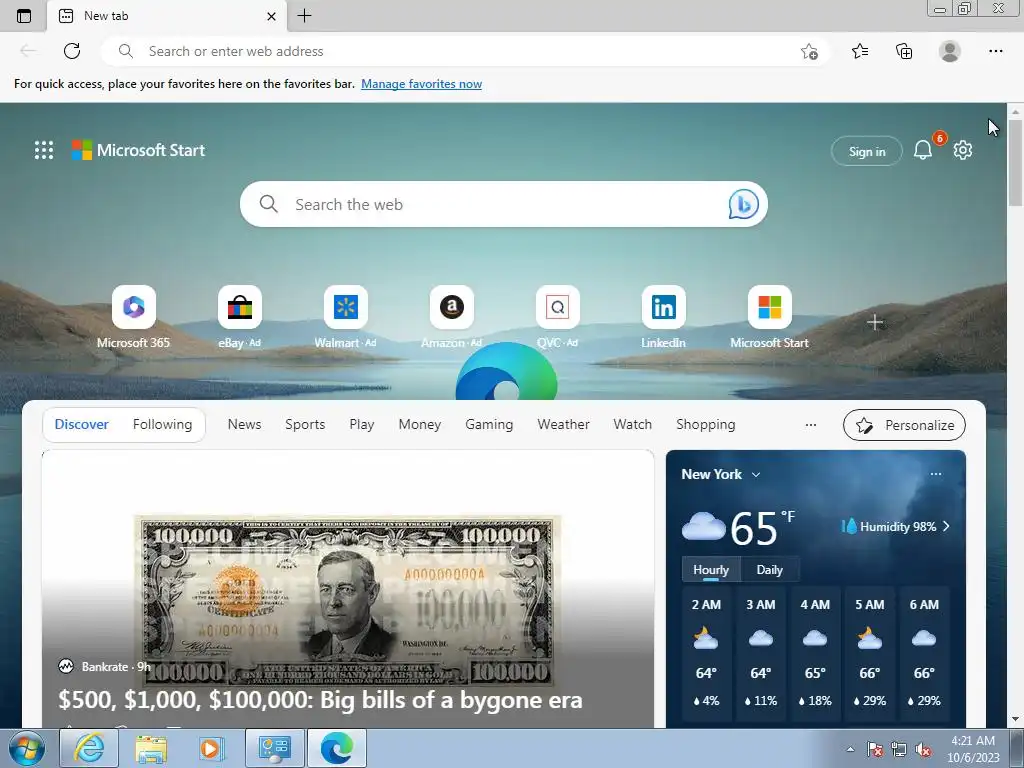The width and height of the screenshot is (1024, 768).
Task: Click the Sign in button
Action: [867, 152]
